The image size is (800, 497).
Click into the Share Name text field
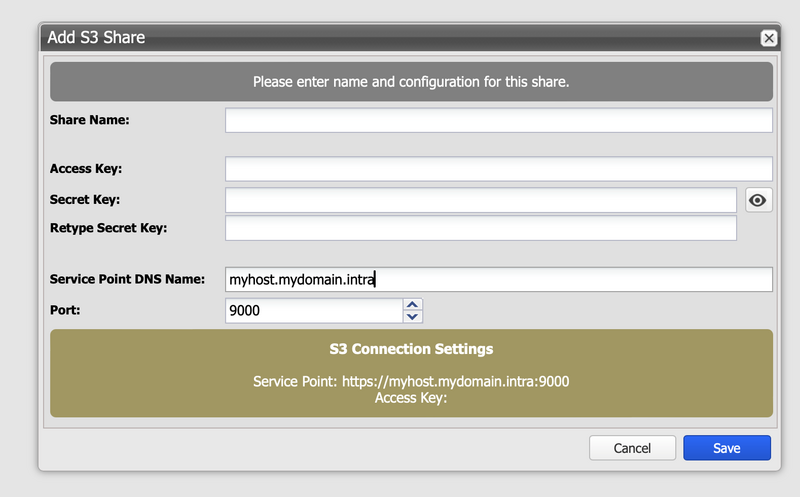coord(498,120)
